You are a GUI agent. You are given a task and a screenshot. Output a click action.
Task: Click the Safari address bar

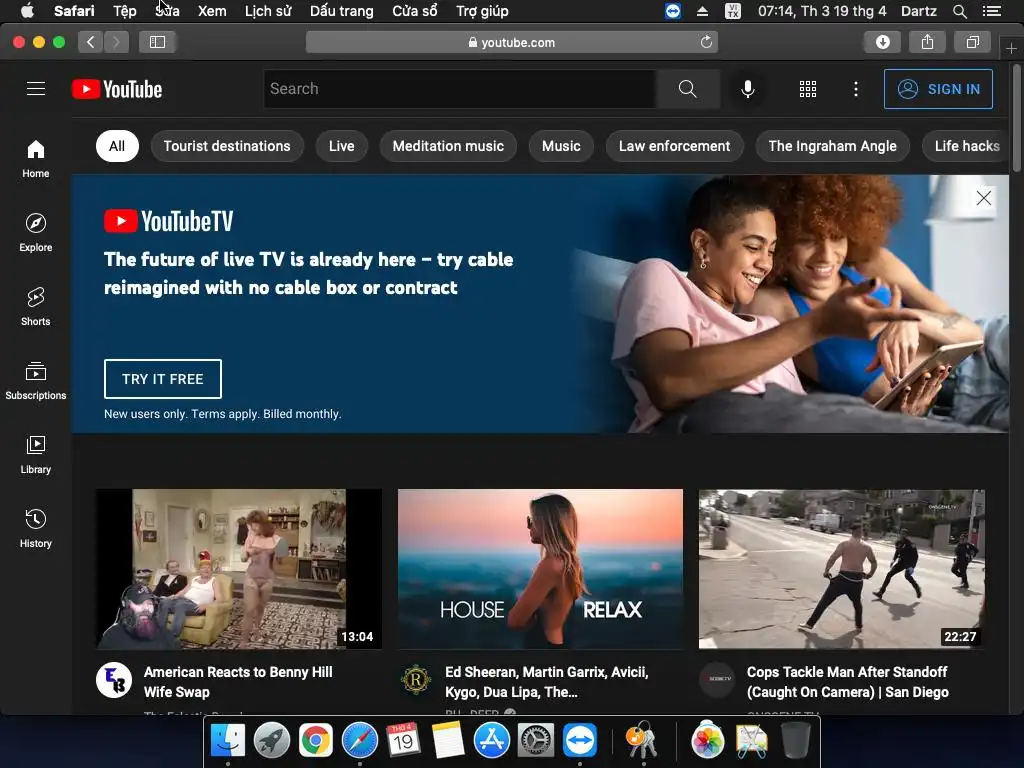512,42
